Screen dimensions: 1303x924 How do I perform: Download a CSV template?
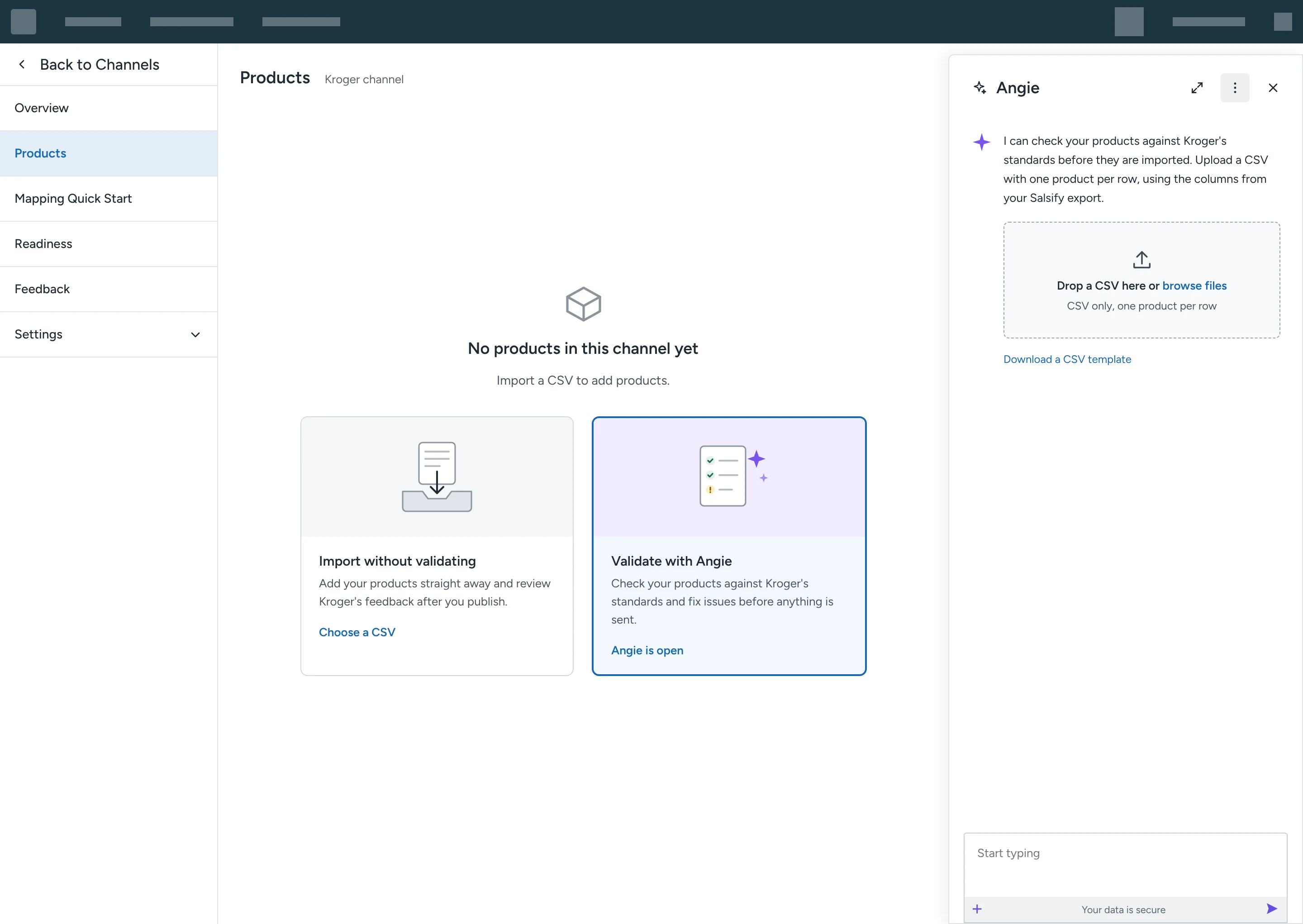pyautogui.click(x=1067, y=360)
